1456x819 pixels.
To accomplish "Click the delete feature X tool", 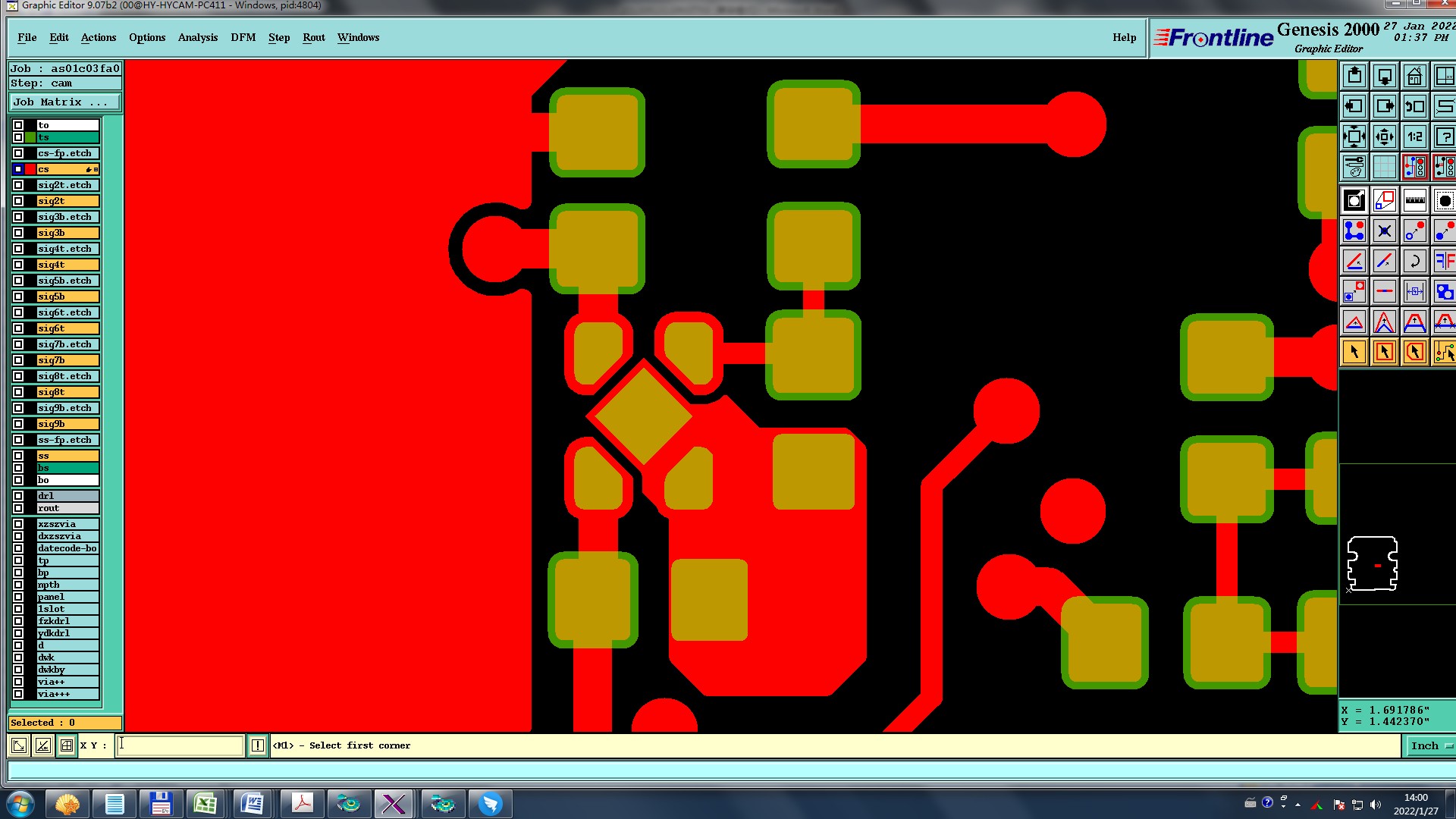I will coord(1384,231).
